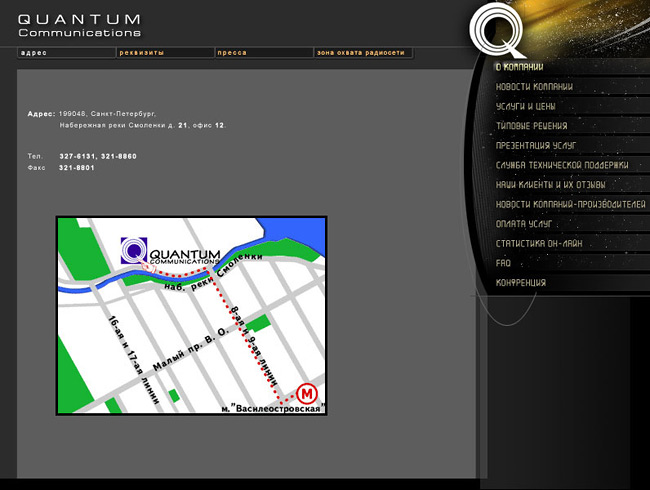The width and height of the screenshot is (650, 490).
Task: Open 'Конференция' menu item
Action: (x=521, y=283)
